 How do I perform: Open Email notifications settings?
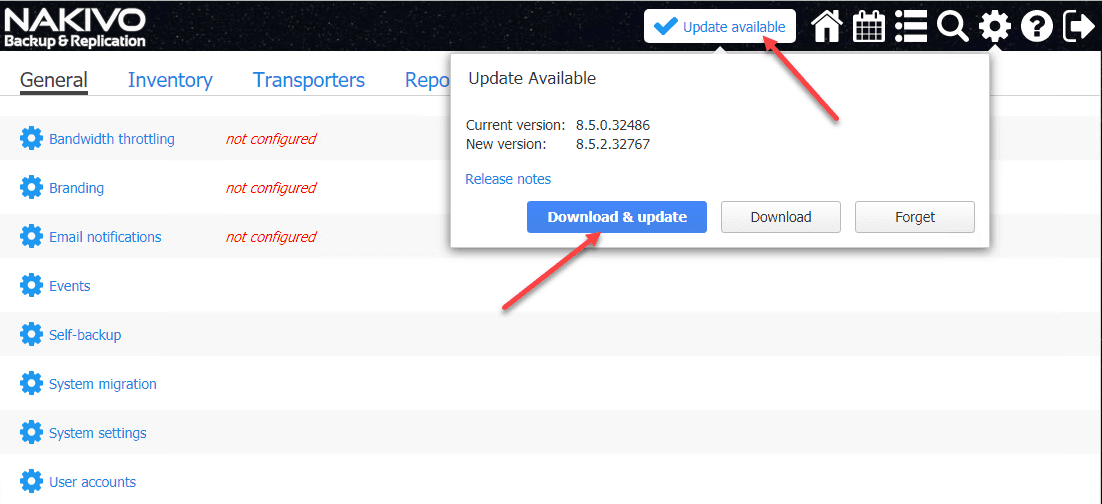(105, 237)
